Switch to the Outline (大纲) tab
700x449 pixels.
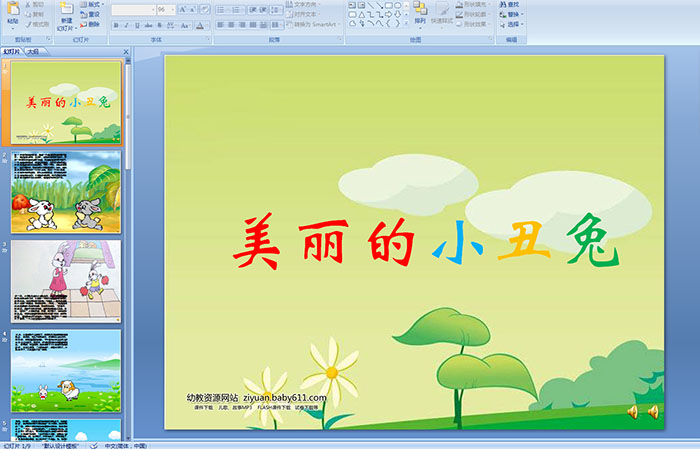coord(33,51)
